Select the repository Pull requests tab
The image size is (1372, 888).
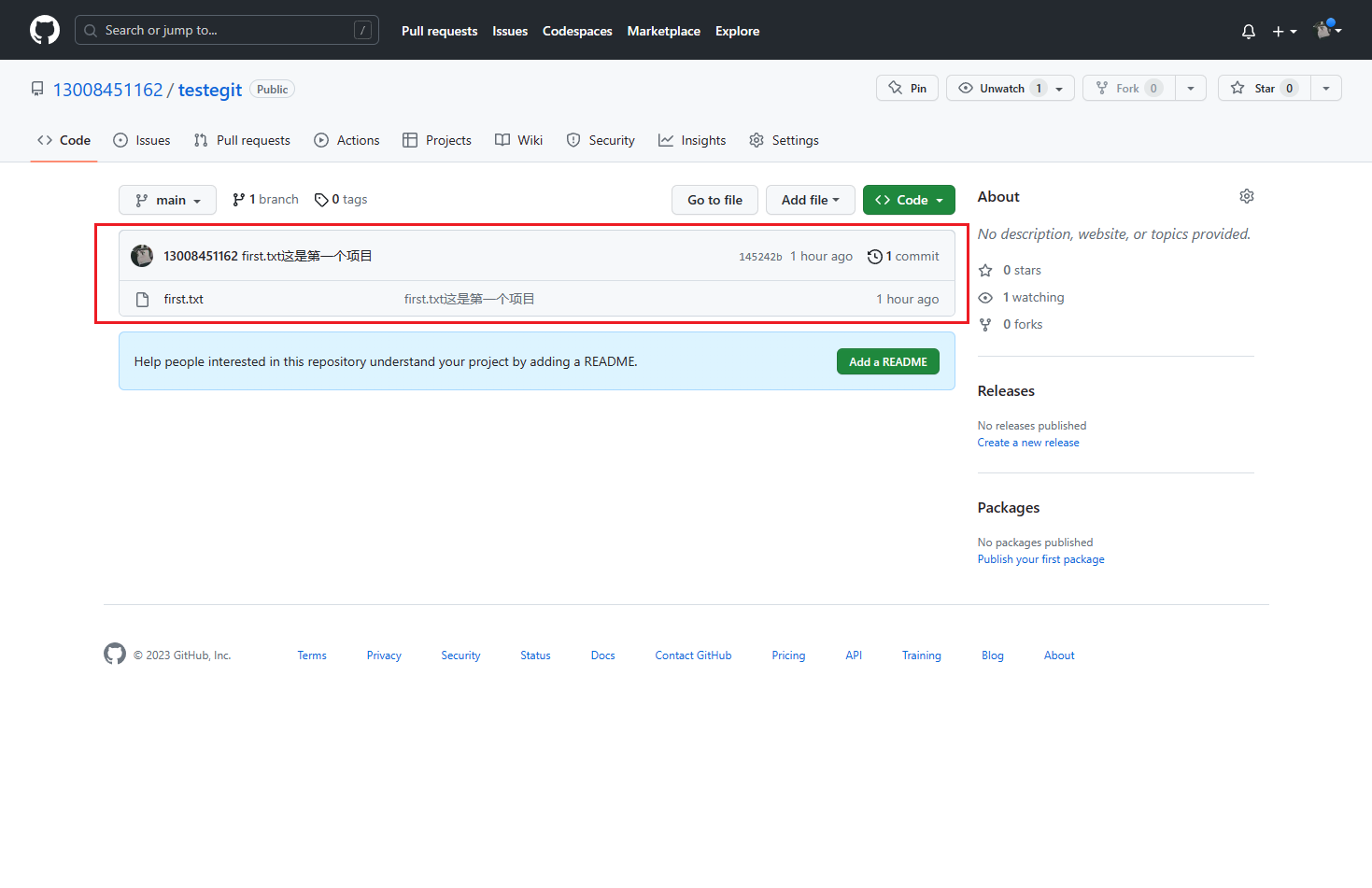click(242, 140)
